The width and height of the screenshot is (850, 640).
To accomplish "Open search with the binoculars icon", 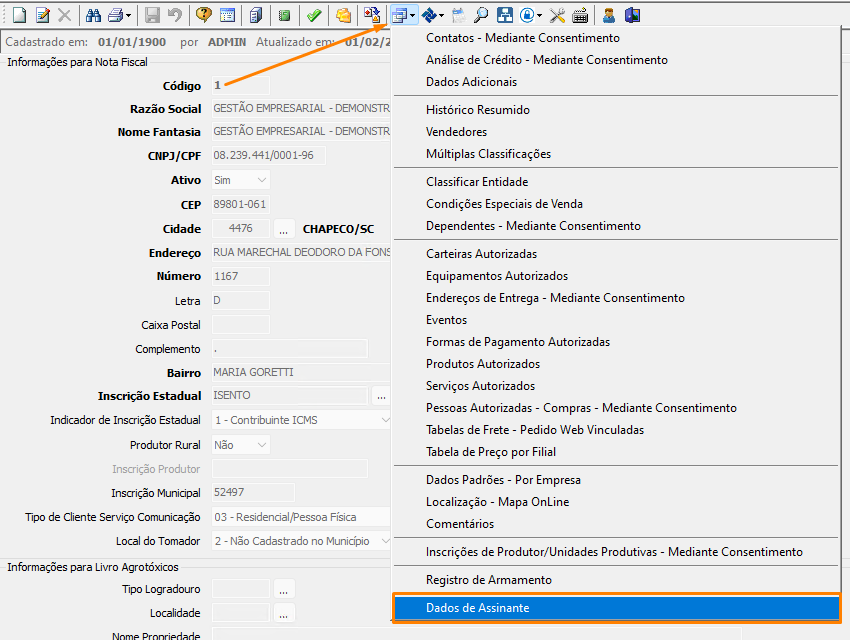I will click(x=93, y=15).
